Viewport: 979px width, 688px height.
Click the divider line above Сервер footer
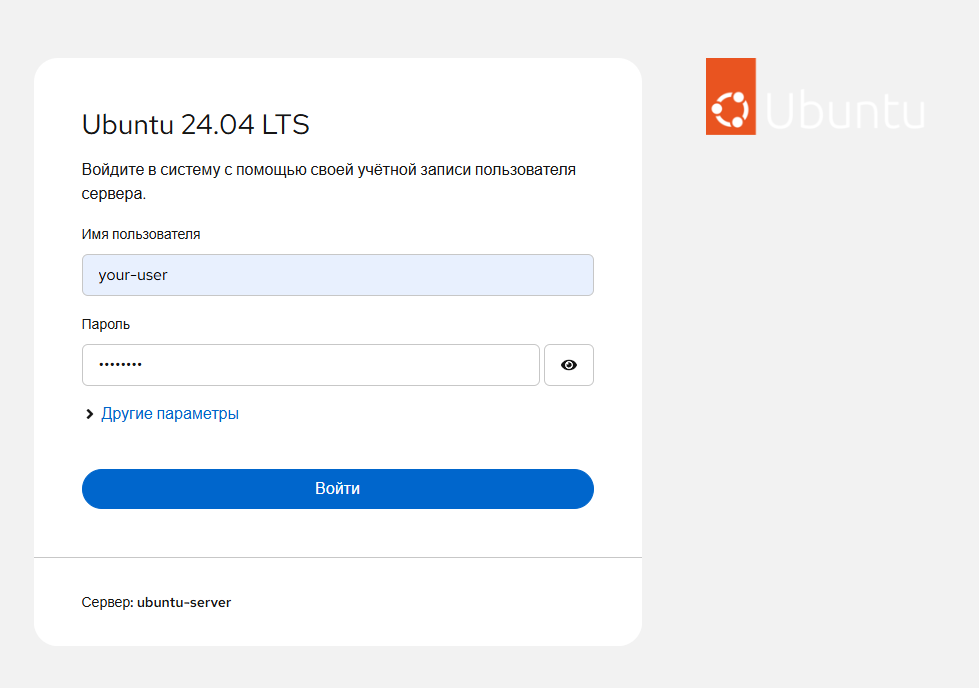337,557
